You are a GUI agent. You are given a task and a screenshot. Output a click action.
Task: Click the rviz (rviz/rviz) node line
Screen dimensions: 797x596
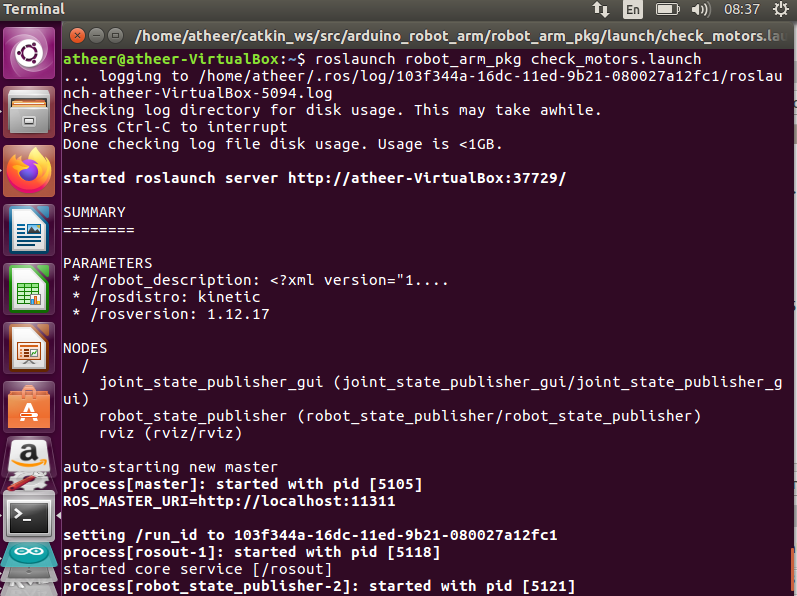pos(171,433)
